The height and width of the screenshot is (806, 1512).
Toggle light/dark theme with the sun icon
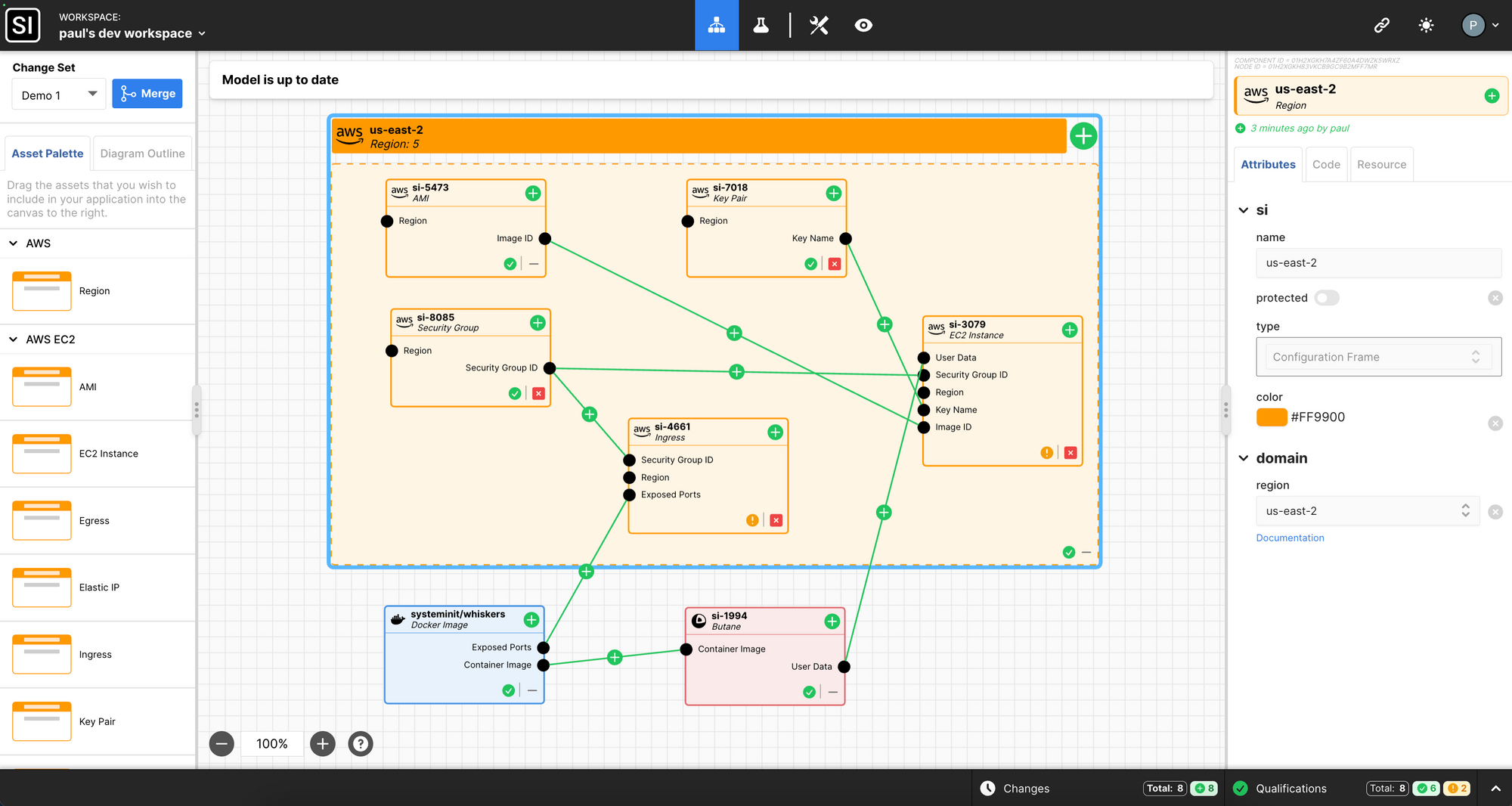pos(1426,25)
